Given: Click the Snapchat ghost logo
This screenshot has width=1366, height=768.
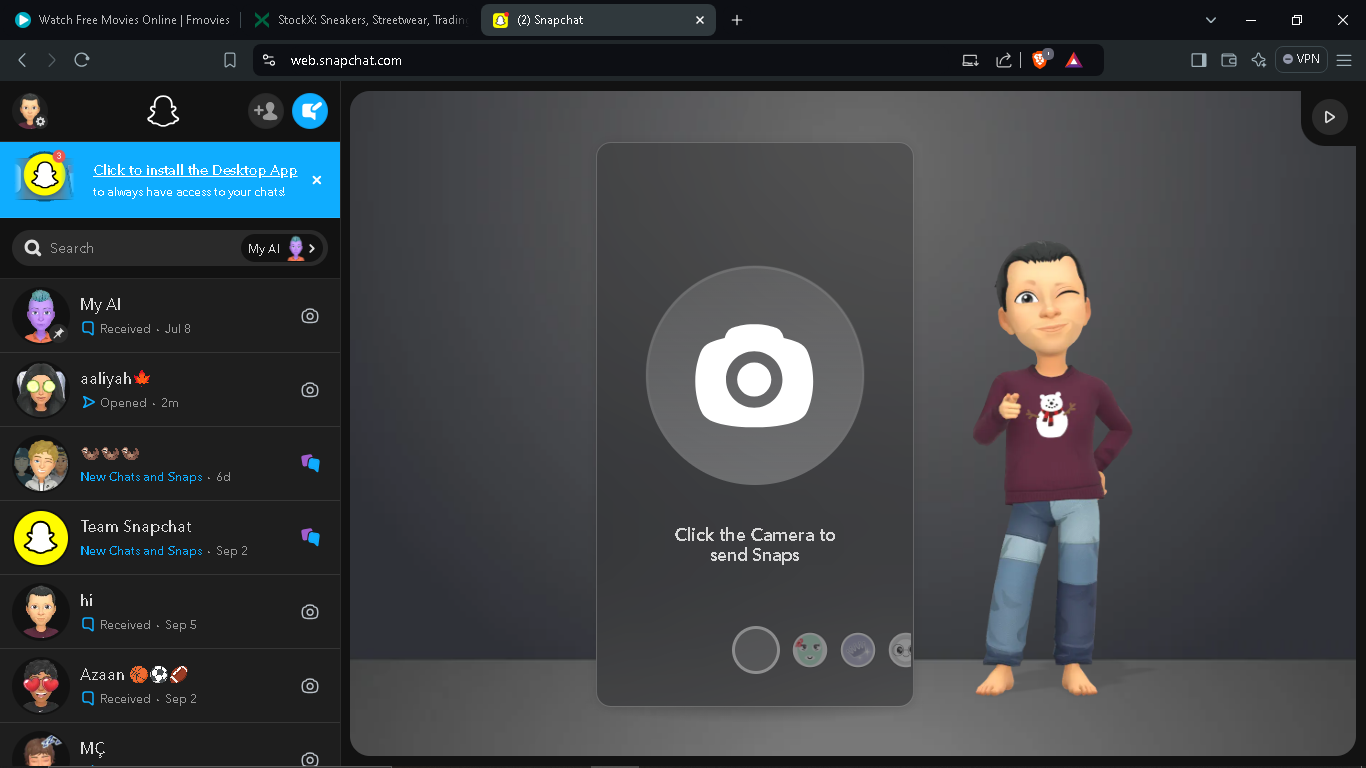Looking at the screenshot, I should coord(163,111).
